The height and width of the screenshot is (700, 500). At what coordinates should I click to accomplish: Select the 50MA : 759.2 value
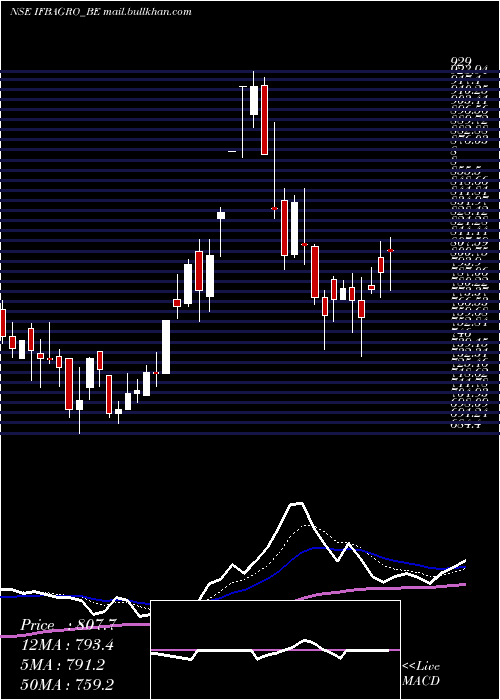(67, 684)
